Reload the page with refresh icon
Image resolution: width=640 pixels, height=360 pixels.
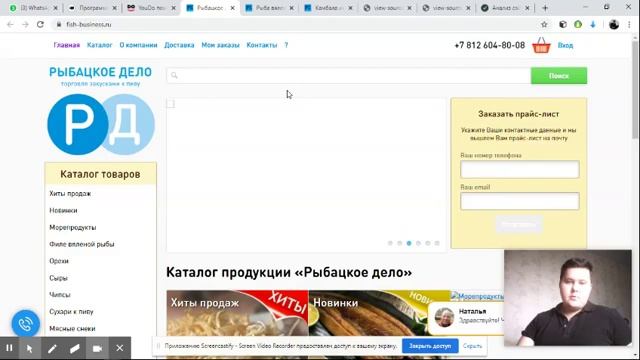click(x=40, y=24)
